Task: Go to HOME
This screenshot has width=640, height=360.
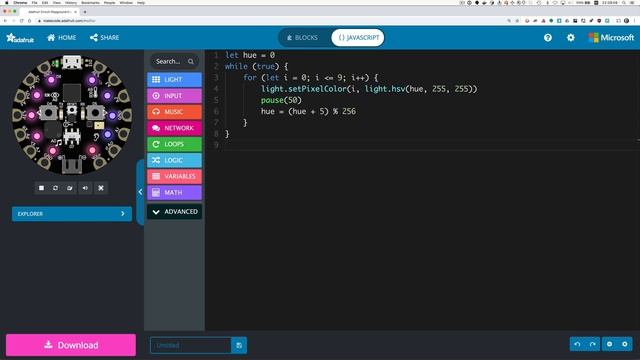Action: pyautogui.click(x=62, y=38)
